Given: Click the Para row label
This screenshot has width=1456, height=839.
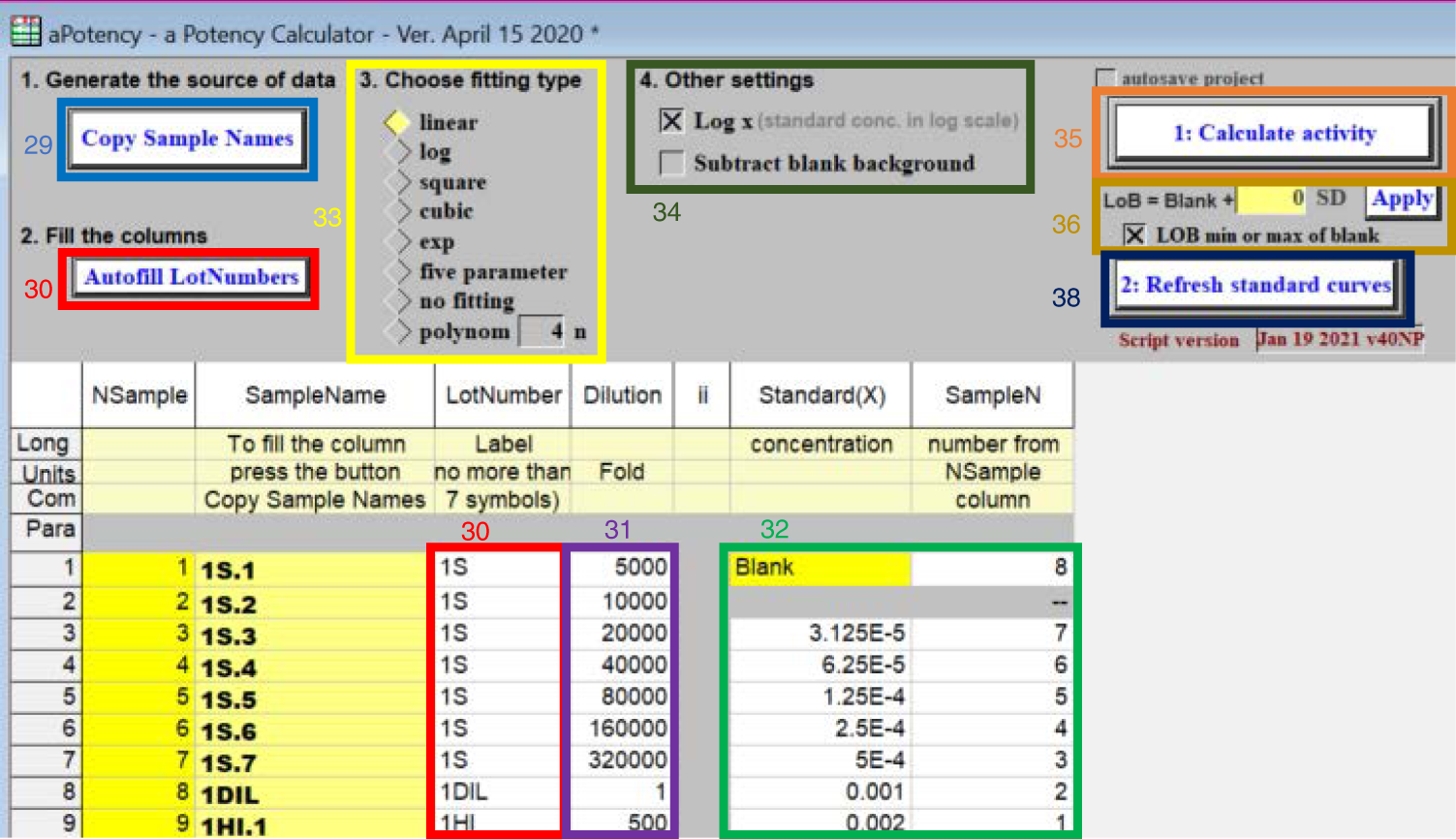Looking at the screenshot, I should click(46, 529).
